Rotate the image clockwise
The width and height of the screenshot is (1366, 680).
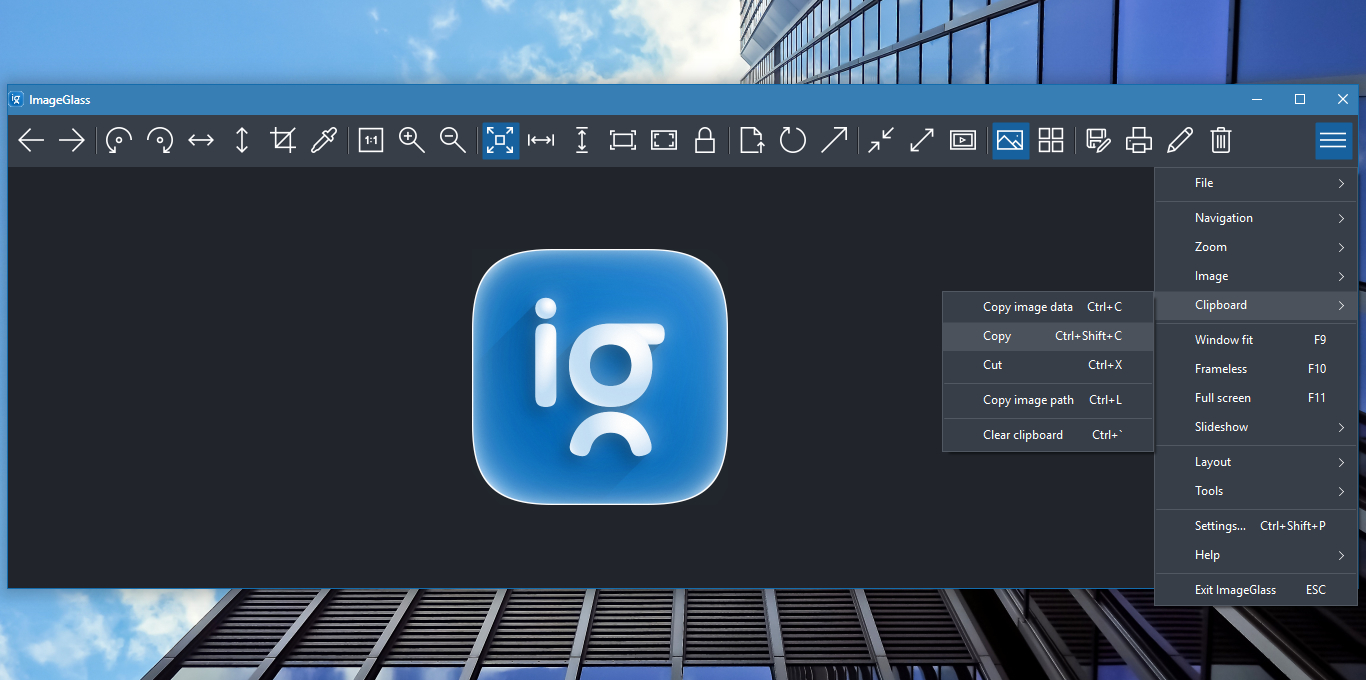(x=160, y=141)
